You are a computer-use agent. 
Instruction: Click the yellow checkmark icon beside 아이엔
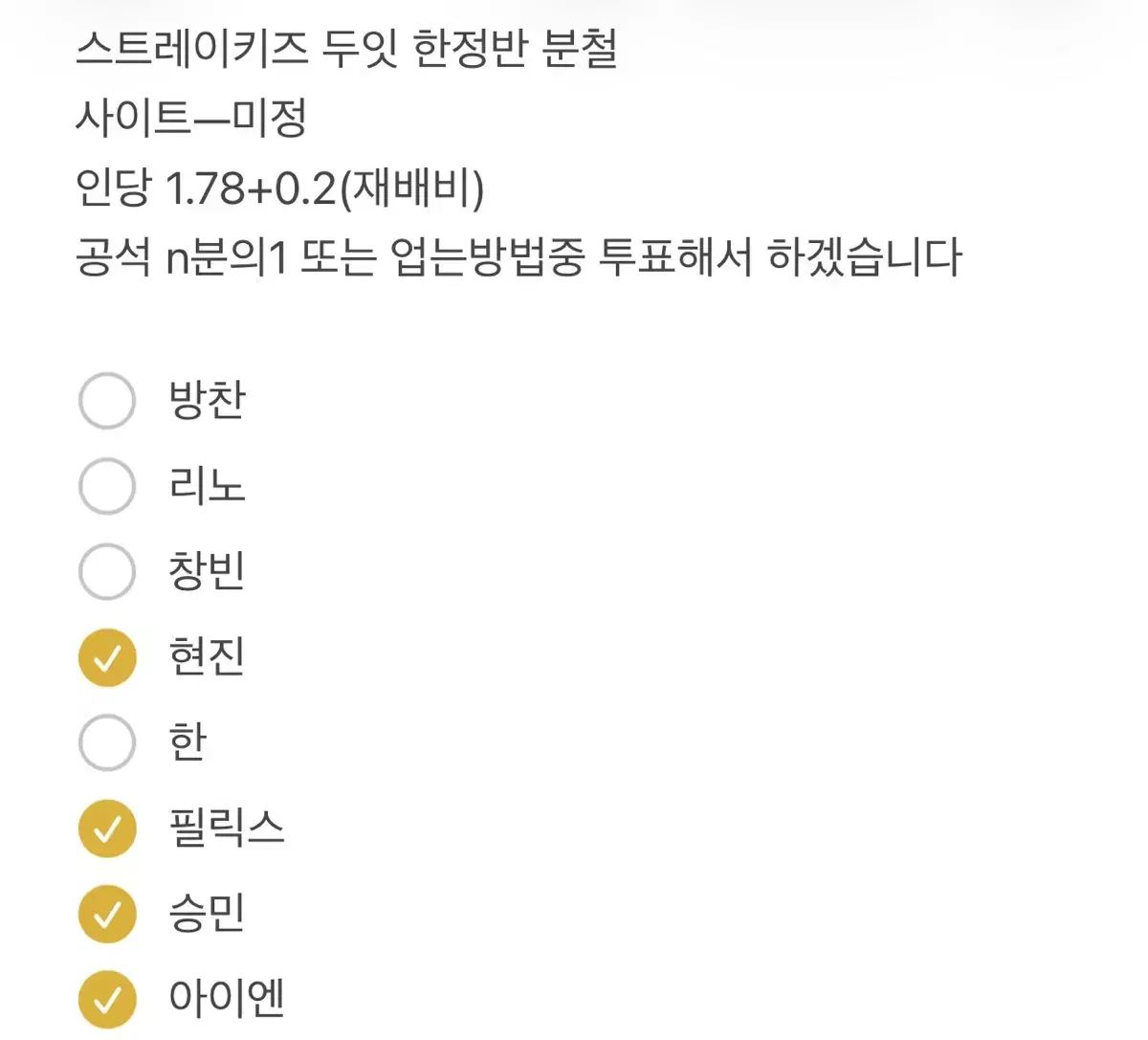click(107, 997)
